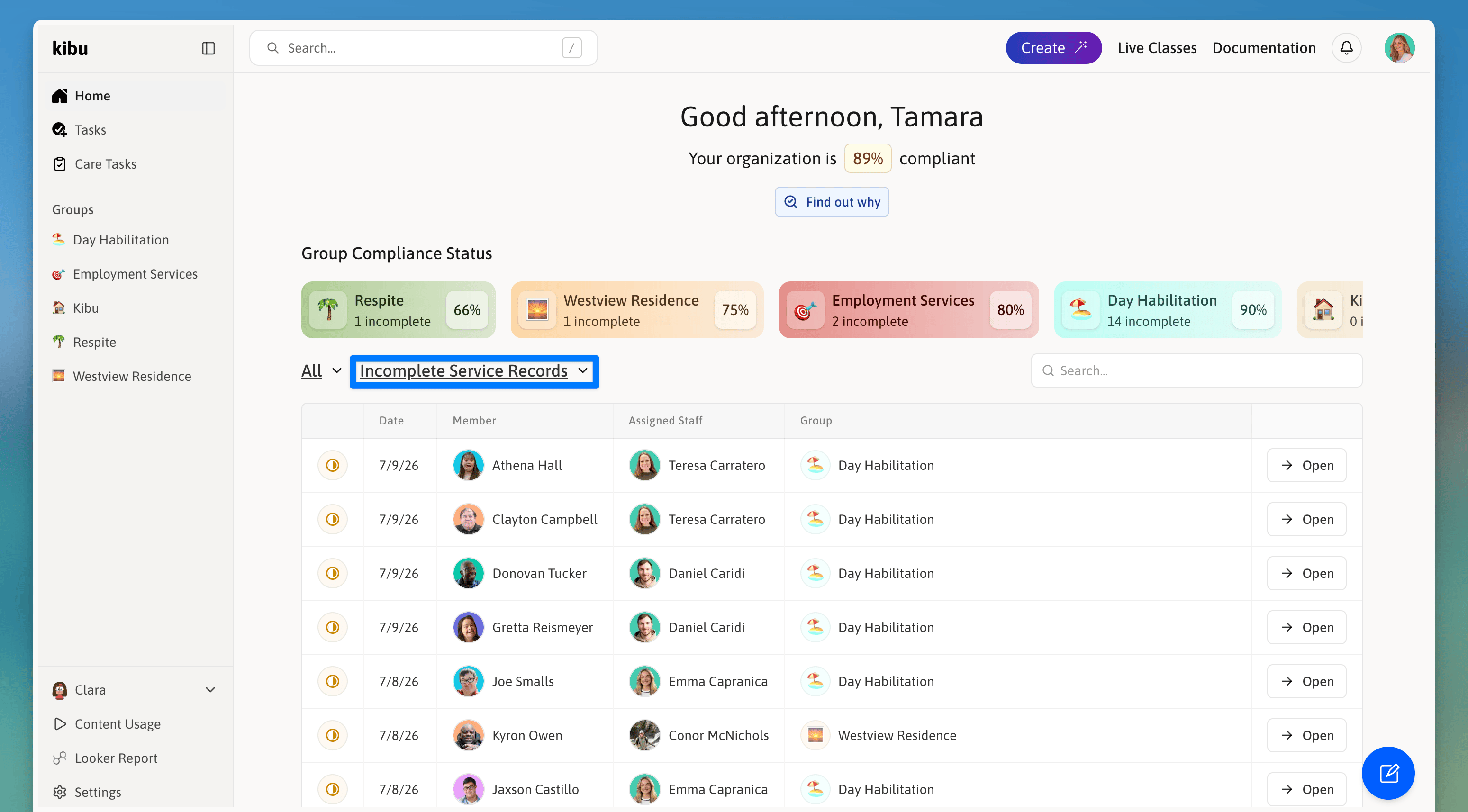Open Looker Report page
Screen dimensions: 1468x812
(x=135, y=758)
